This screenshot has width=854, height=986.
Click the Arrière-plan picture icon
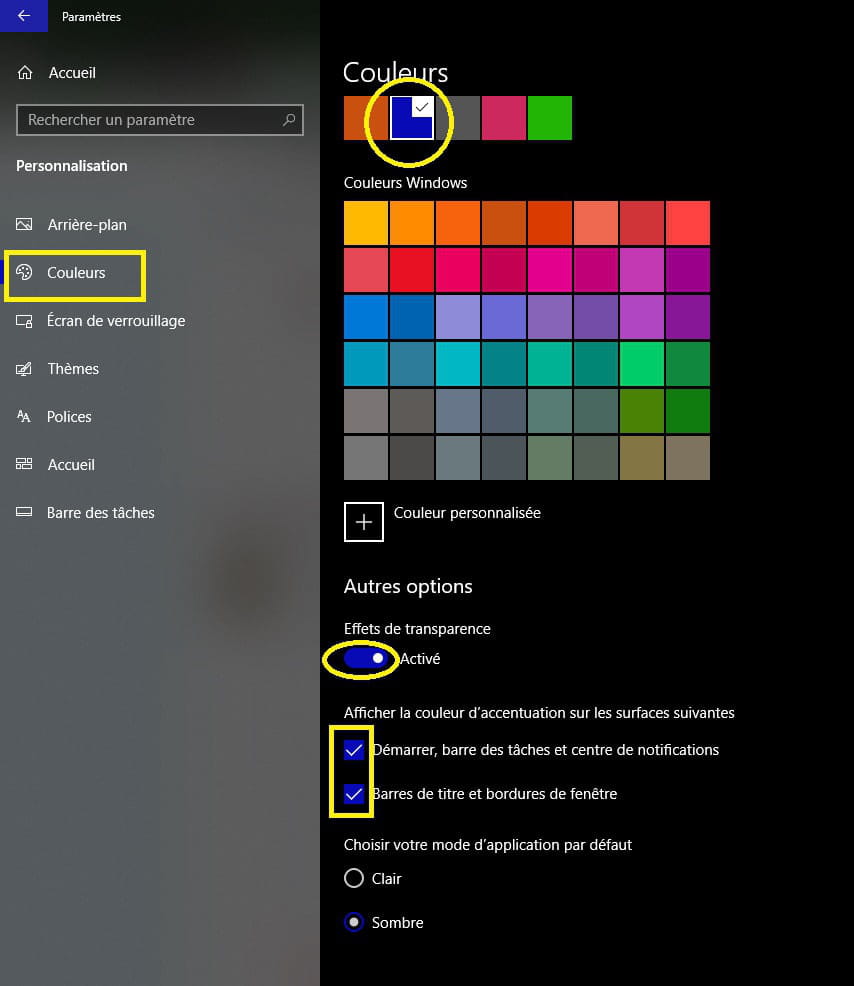(x=24, y=224)
